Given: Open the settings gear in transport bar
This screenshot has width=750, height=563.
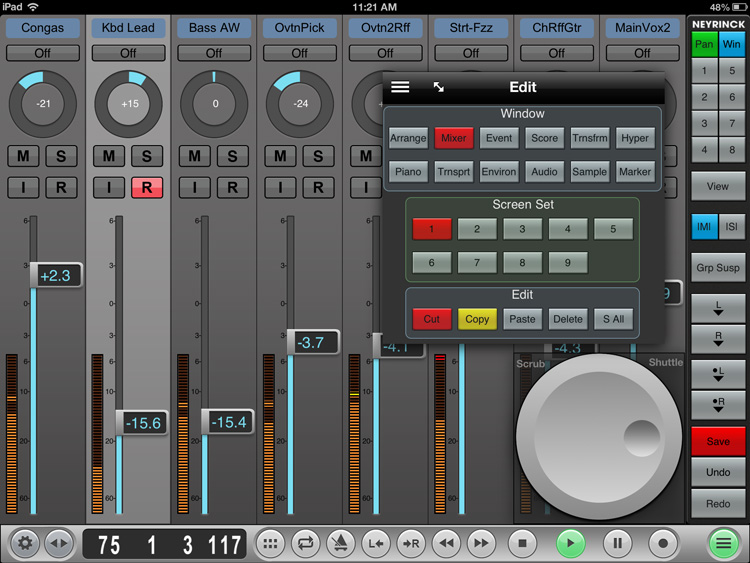Looking at the screenshot, I should click(25, 543).
